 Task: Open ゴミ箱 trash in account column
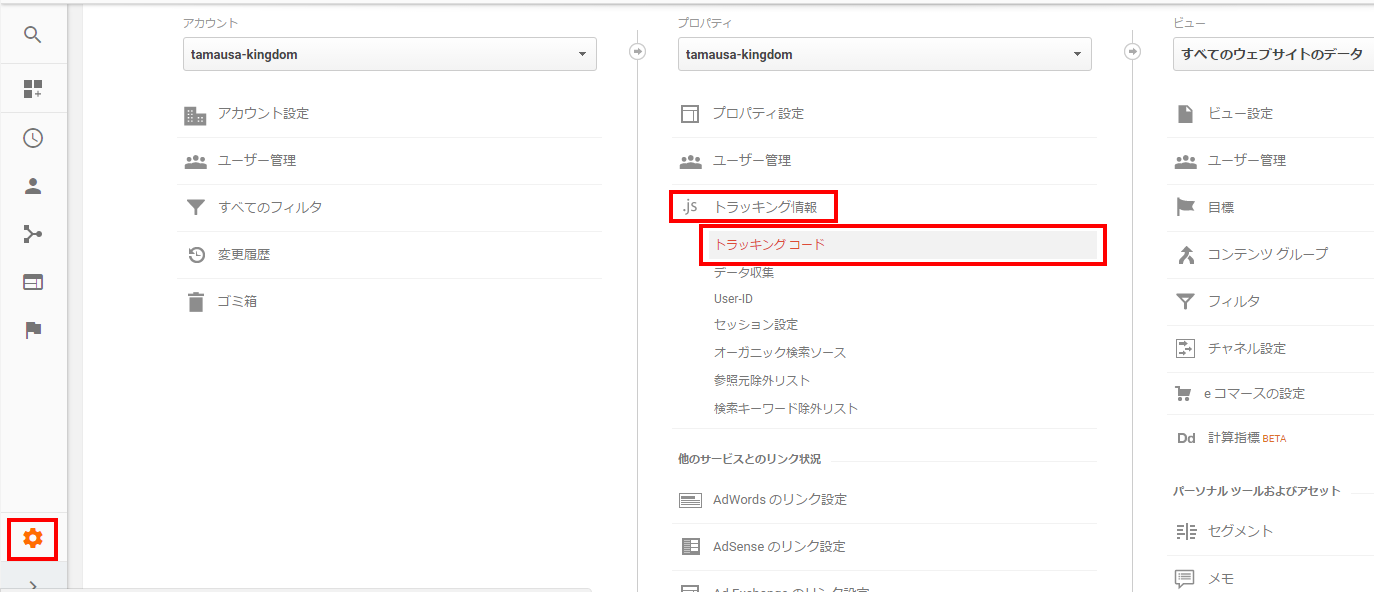point(237,301)
